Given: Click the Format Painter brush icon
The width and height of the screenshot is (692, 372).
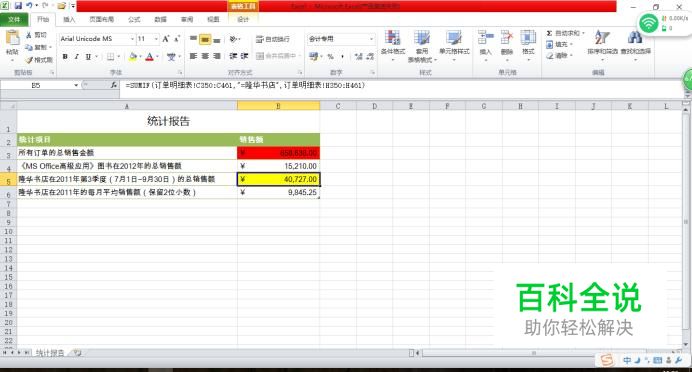Looking at the screenshot, I should [x=30, y=60].
